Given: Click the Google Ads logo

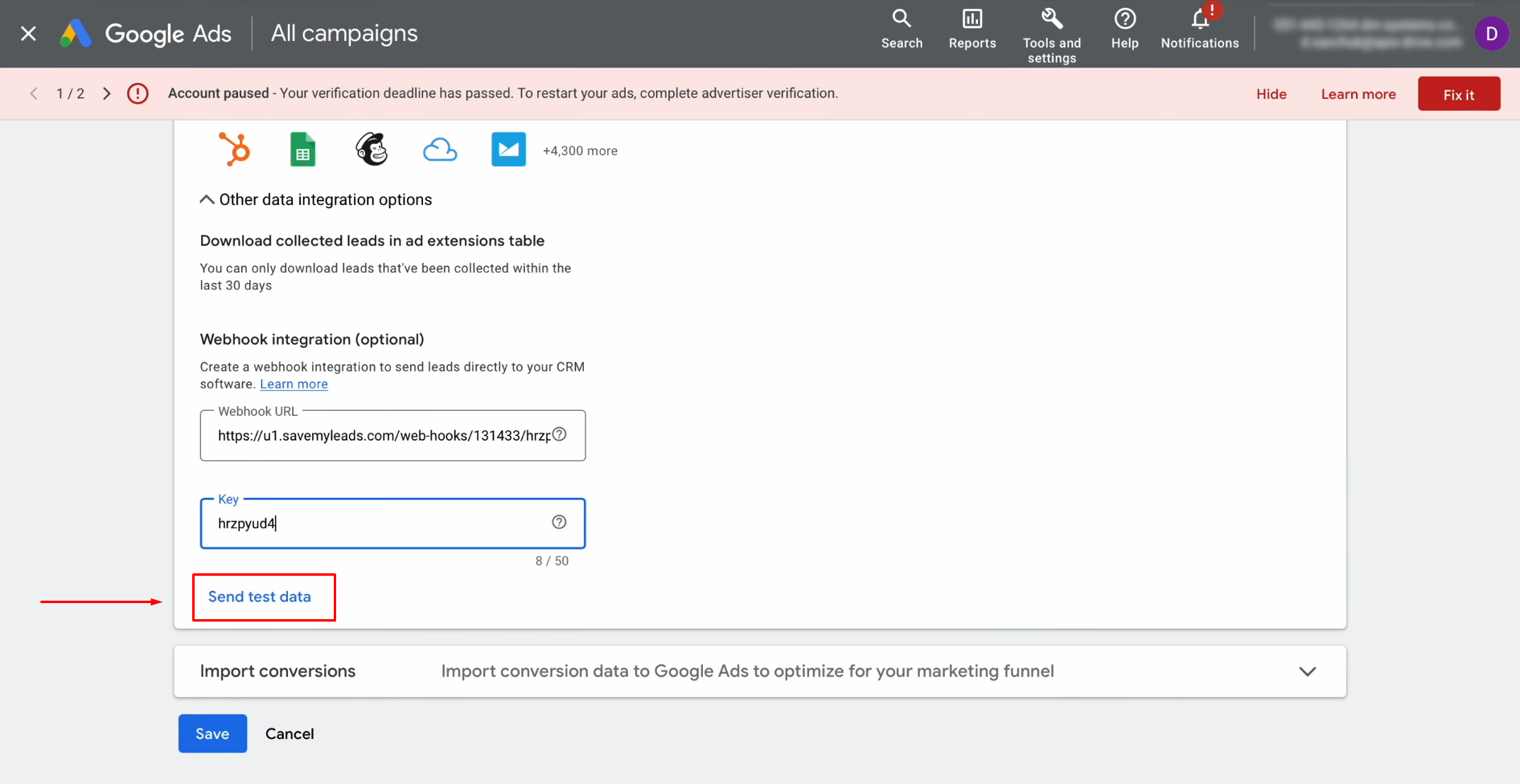Looking at the screenshot, I should tap(146, 33).
